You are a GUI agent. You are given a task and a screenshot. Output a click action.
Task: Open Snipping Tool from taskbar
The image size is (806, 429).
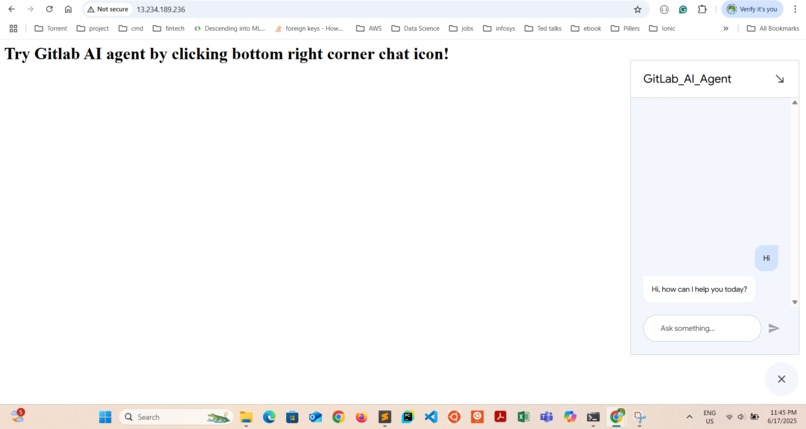point(639,417)
